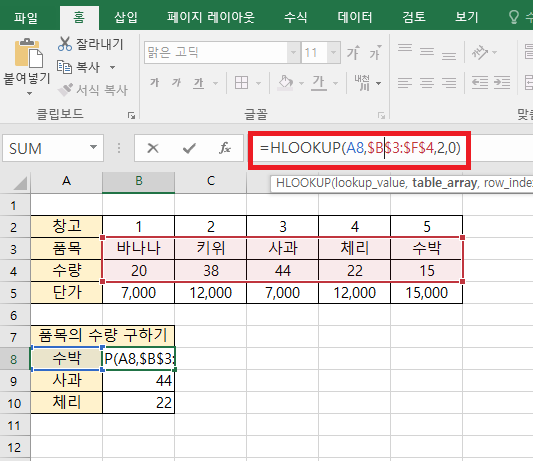Select column A header
Screen dimensions: 533x461
coord(67,182)
